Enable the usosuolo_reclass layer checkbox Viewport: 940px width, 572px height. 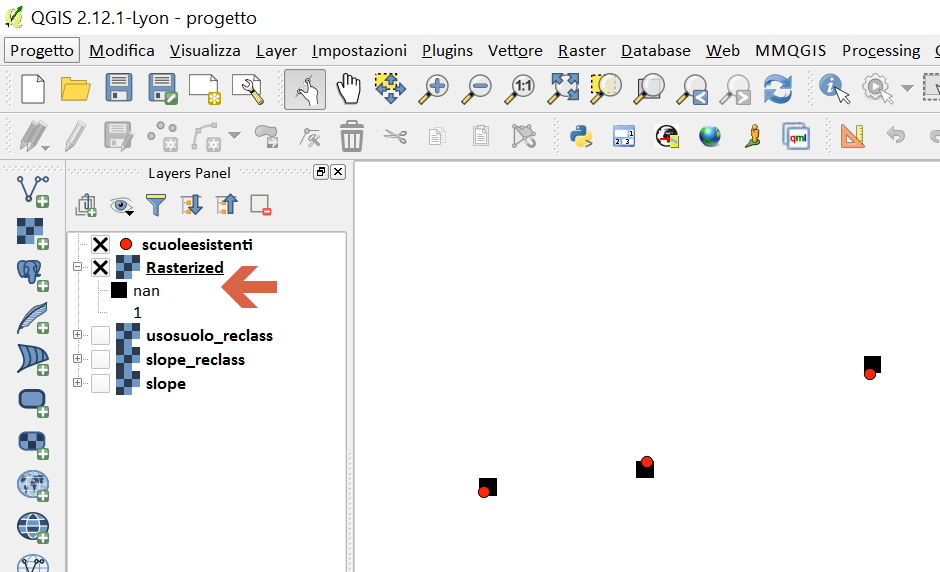click(100, 335)
